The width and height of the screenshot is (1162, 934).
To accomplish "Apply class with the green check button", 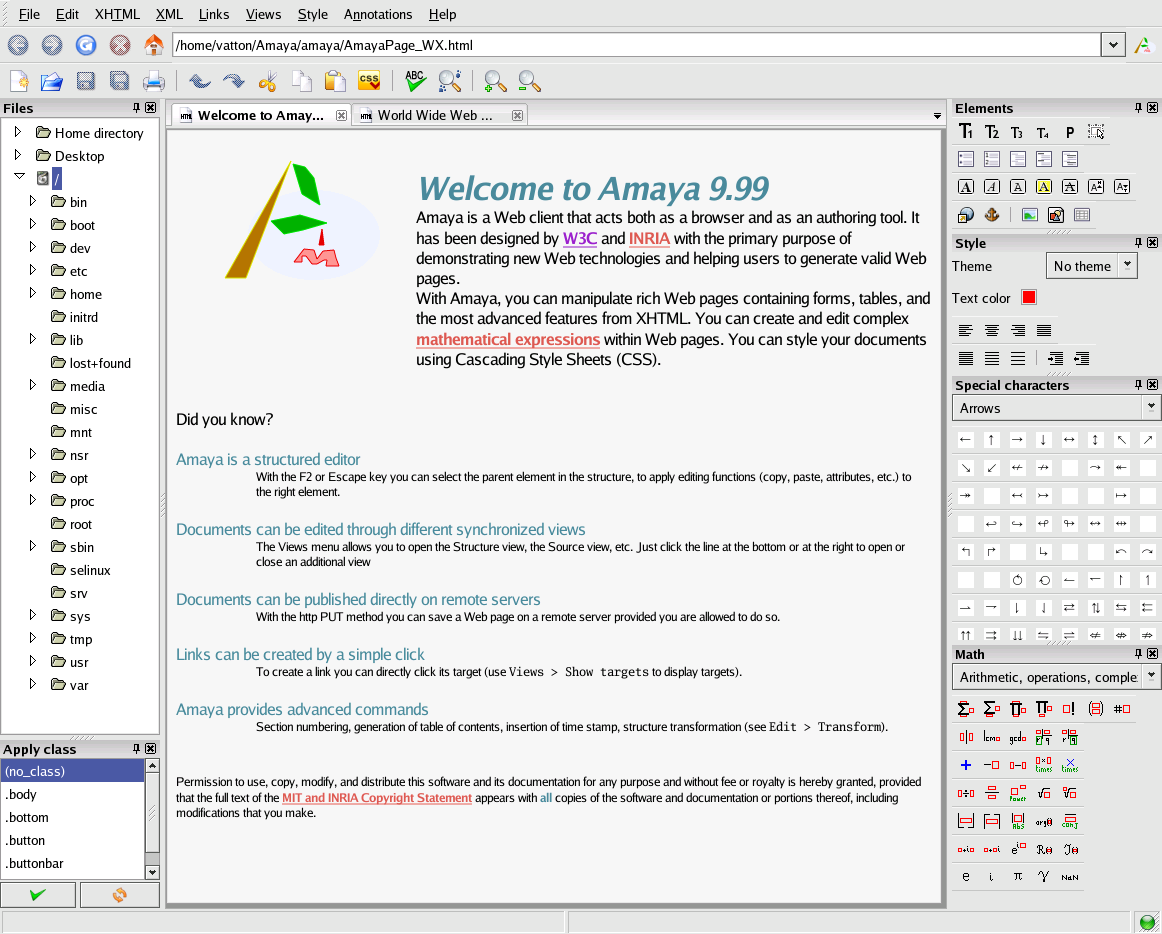I will pyautogui.click(x=38, y=895).
